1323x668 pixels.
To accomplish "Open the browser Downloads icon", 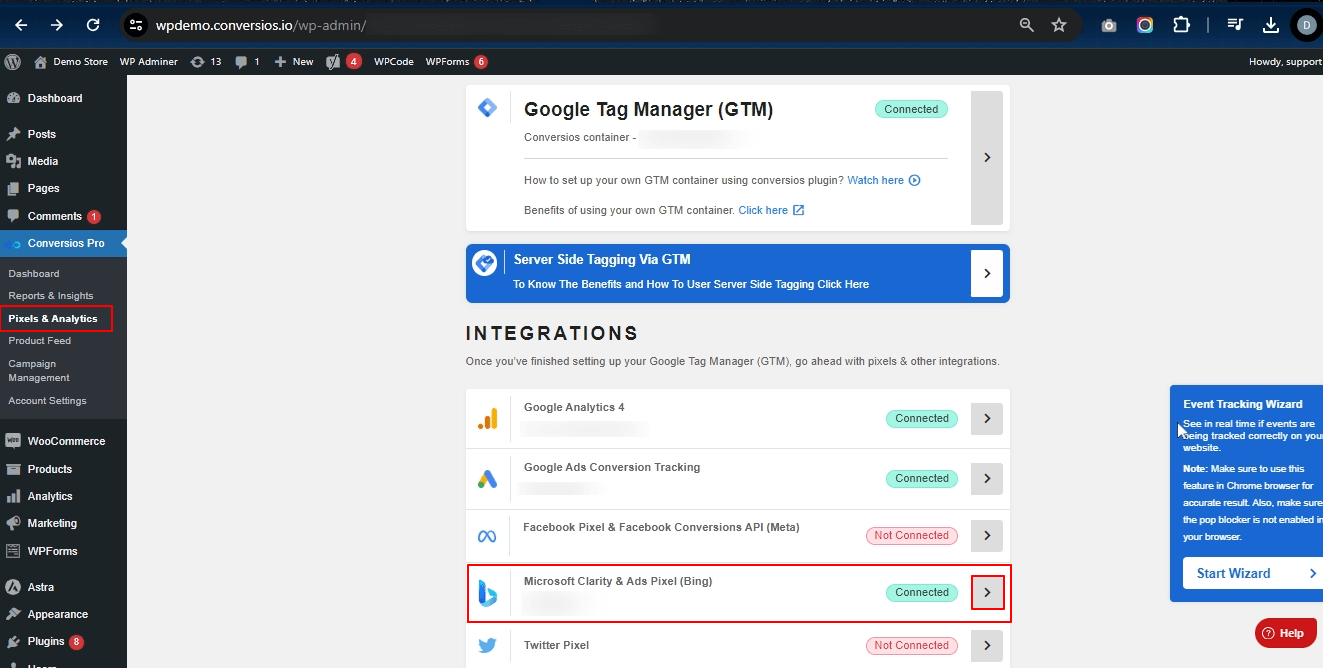I will [x=1271, y=25].
